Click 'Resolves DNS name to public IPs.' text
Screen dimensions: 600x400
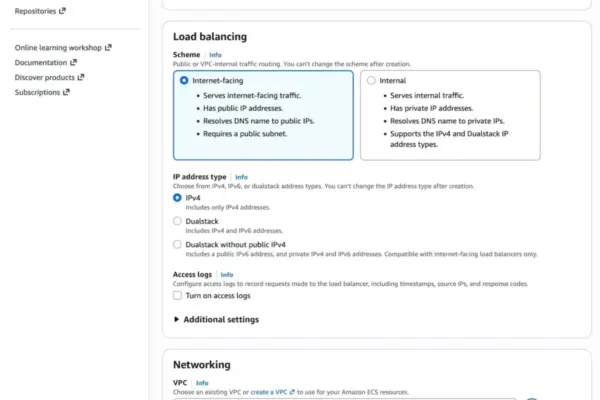[259, 121]
